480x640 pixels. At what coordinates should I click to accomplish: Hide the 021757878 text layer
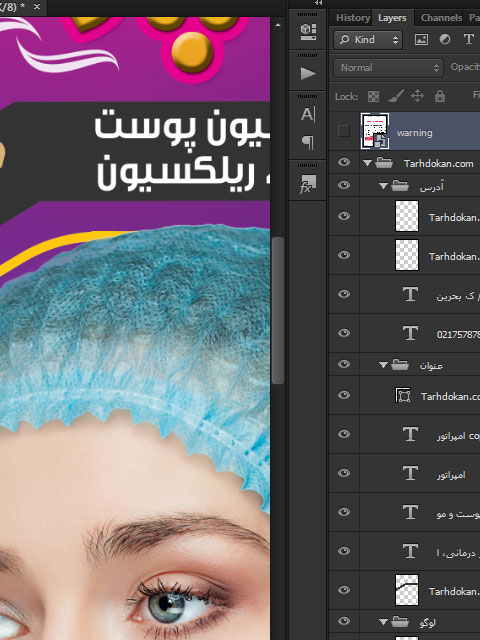(344, 333)
